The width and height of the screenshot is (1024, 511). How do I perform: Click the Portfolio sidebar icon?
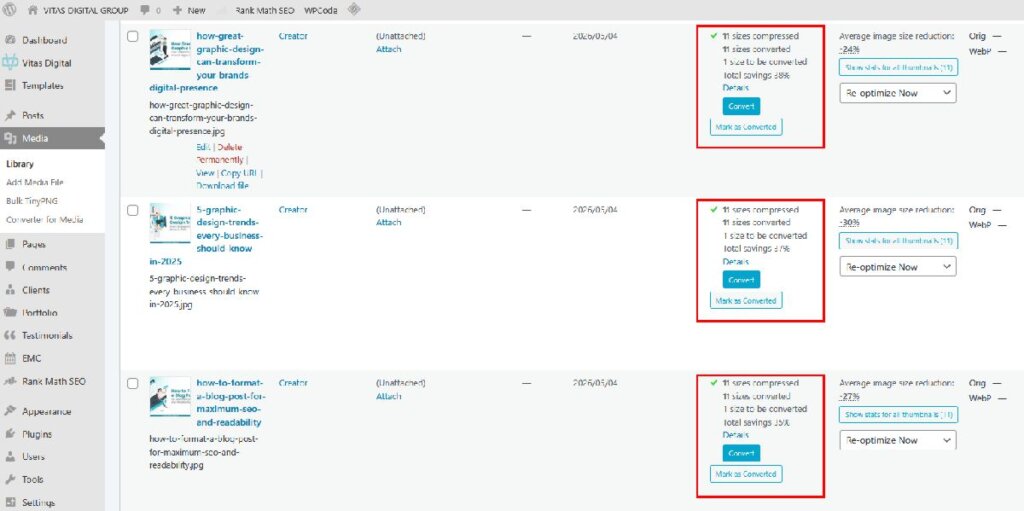pyautogui.click(x=10, y=312)
